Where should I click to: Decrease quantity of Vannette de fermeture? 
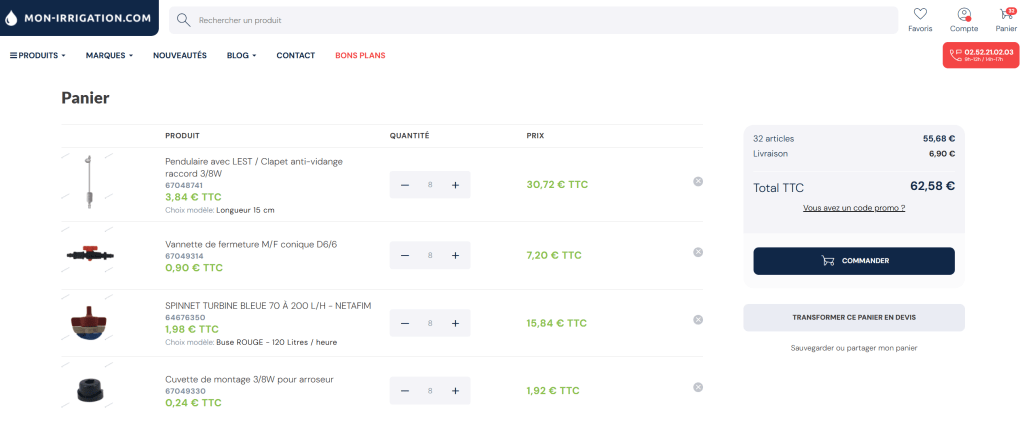click(x=405, y=256)
